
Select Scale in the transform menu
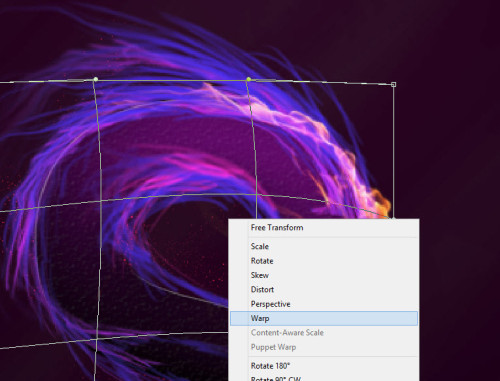pyautogui.click(x=324, y=246)
